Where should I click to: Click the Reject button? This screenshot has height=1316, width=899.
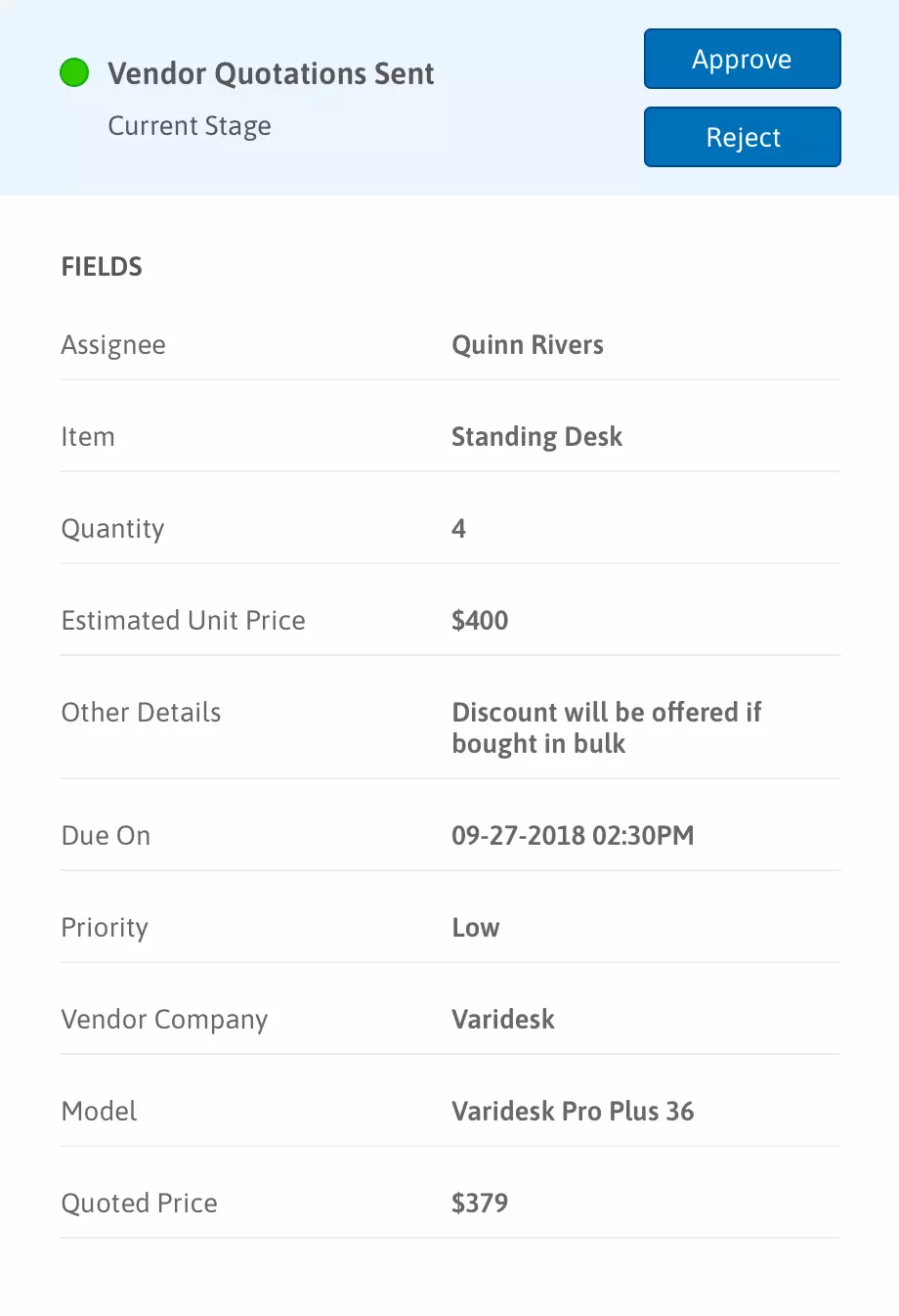point(743,137)
